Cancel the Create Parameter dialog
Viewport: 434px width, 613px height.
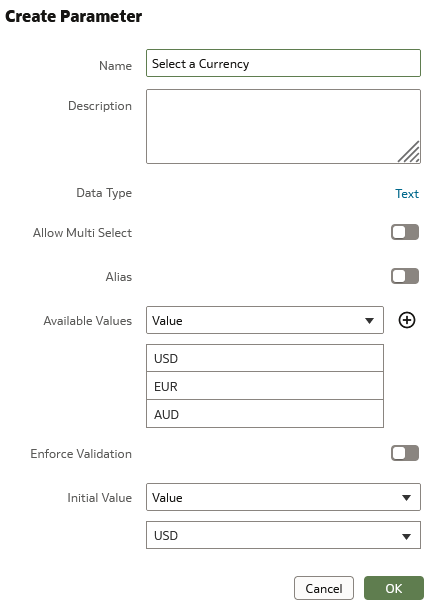pyautogui.click(x=324, y=588)
